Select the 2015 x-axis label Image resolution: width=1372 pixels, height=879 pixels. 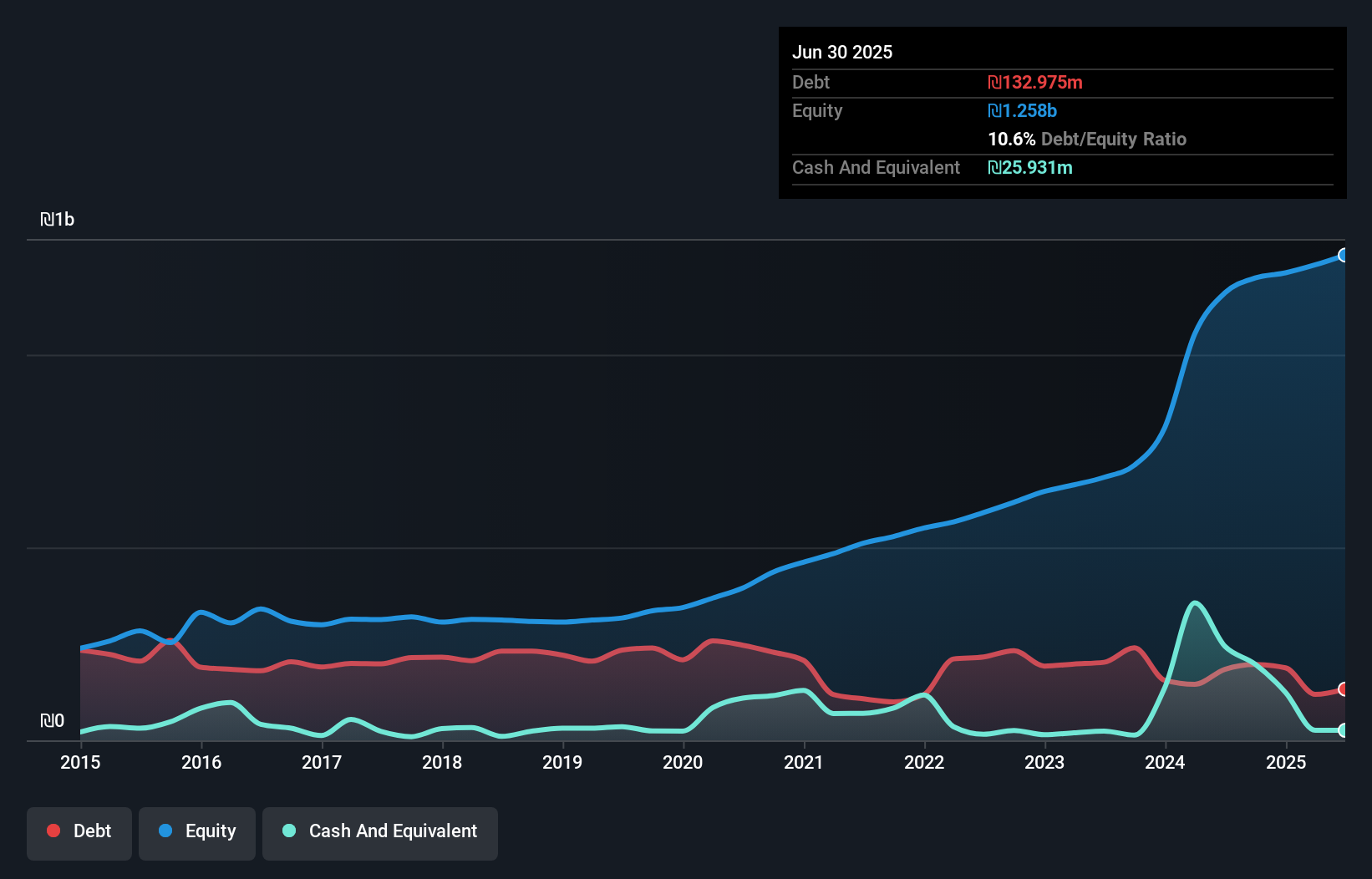point(80,762)
